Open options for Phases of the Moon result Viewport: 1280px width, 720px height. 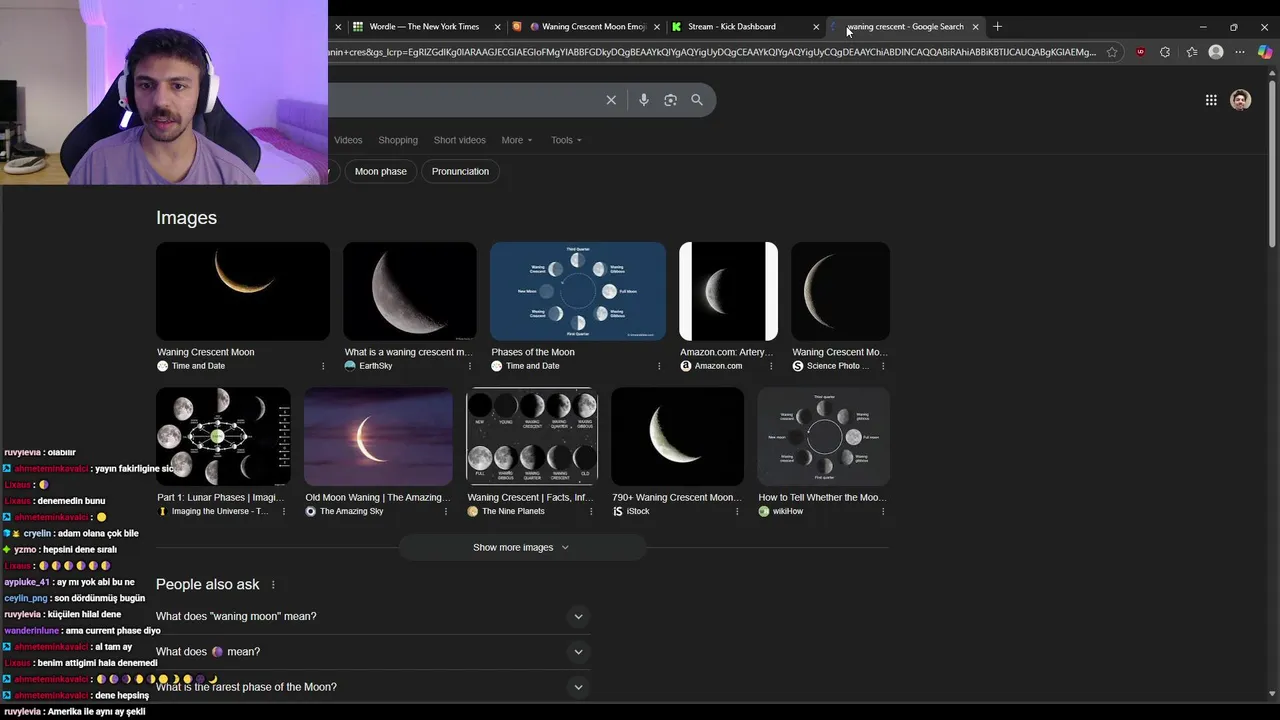[x=659, y=366]
